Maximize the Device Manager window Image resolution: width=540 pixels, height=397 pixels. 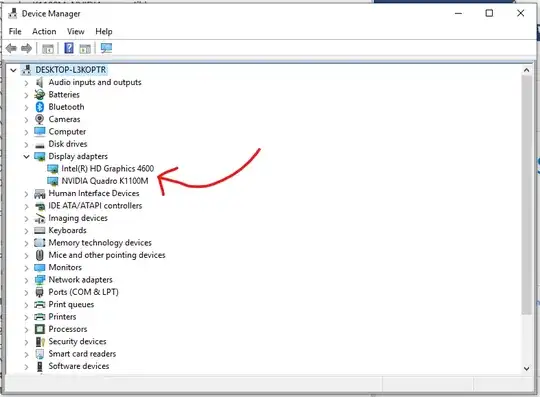coord(489,13)
